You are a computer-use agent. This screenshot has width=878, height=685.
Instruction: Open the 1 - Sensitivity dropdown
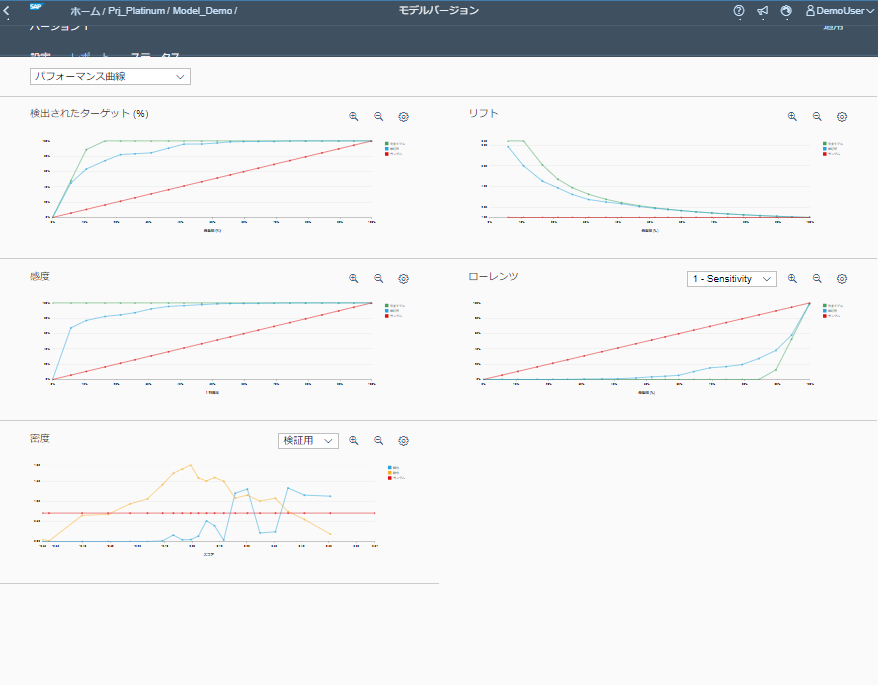tap(731, 279)
